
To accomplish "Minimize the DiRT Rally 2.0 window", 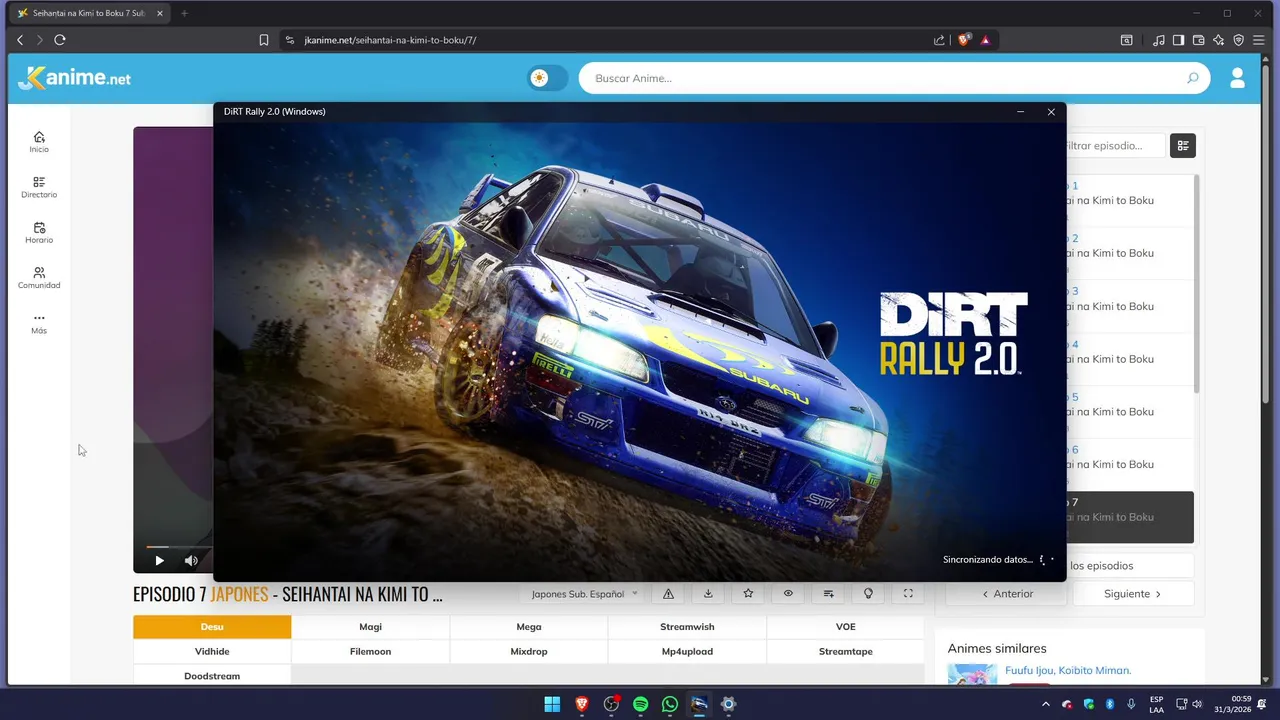I will (1020, 111).
